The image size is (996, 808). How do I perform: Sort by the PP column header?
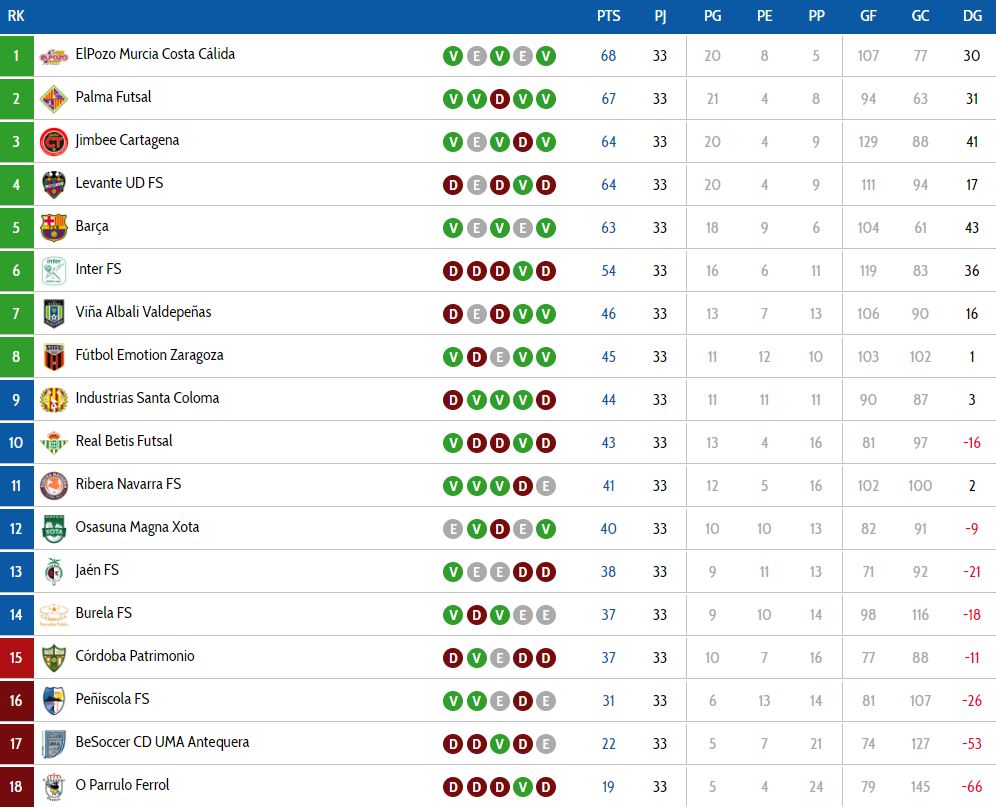(x=816, y=16)
